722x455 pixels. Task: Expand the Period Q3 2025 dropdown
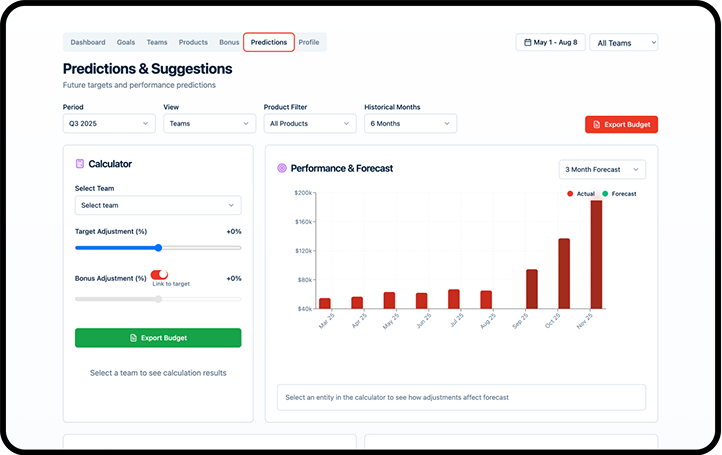[x=109, y=124]
